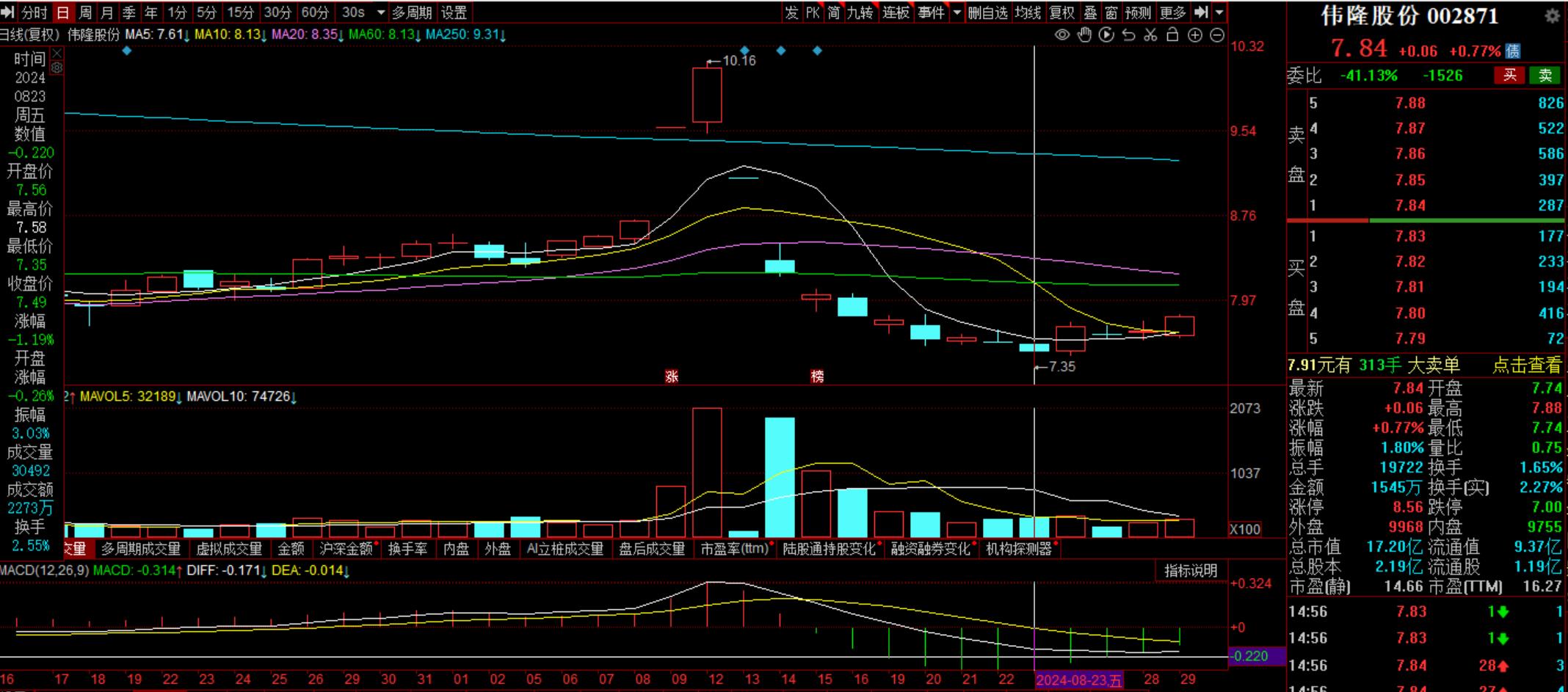This screenshot has width=1568, height=692.
Task: Expand the dropdown arrow at toolbar end
Action: click(x=1219, y=12)
